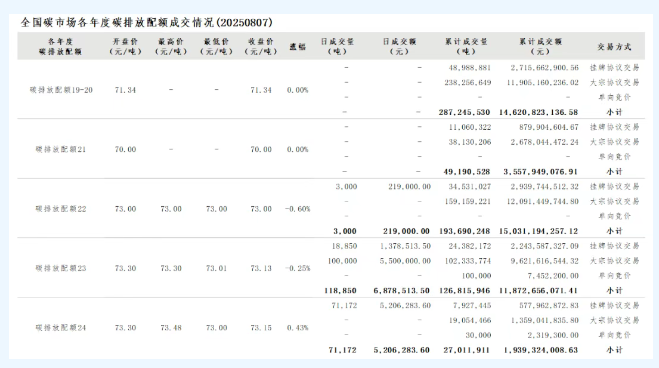This screenshot has height=368, width=659.
Task: Click subtotal amount 1,939,324,008.63
Action: (x=540, y=350)
